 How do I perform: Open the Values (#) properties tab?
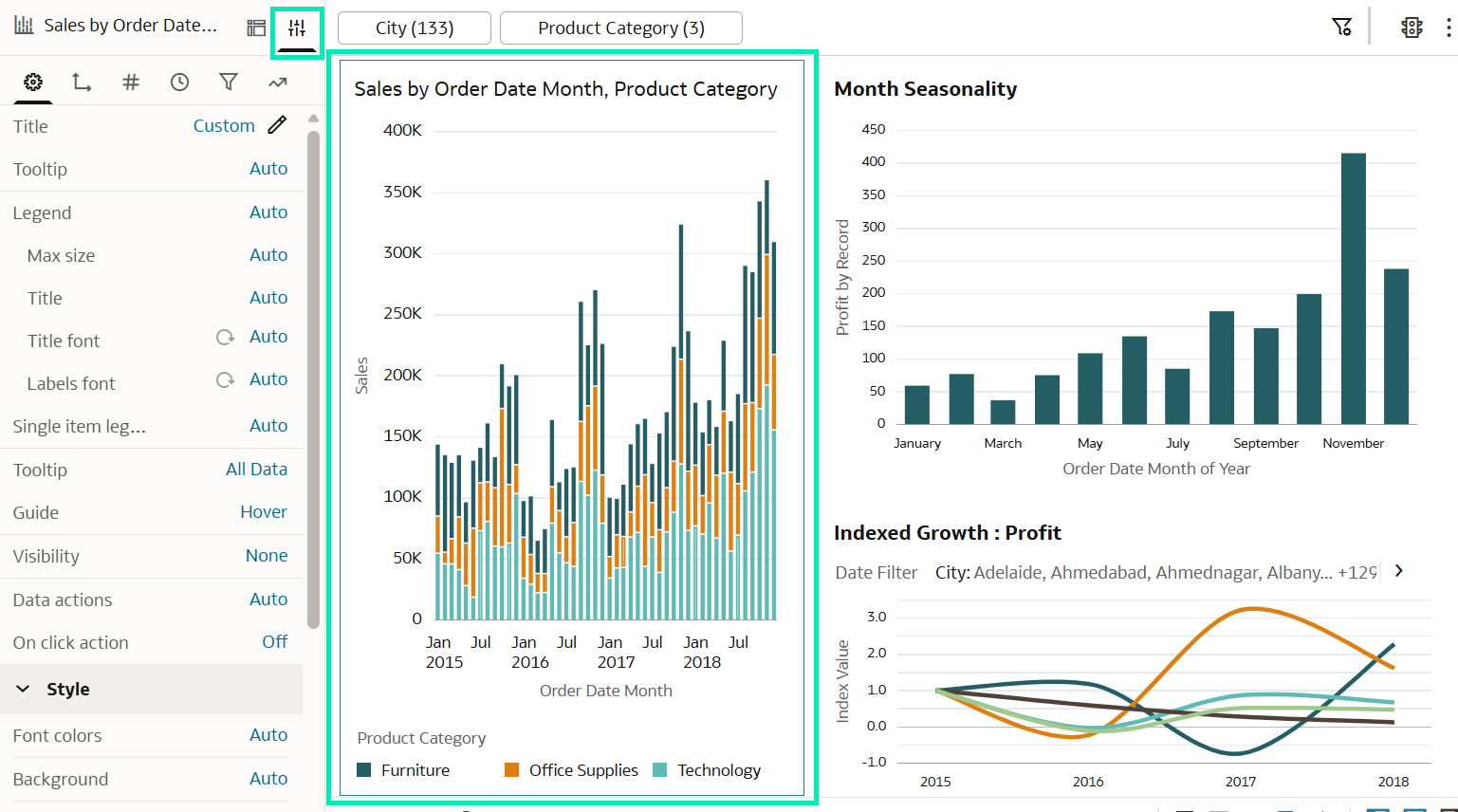click(131, 83)
